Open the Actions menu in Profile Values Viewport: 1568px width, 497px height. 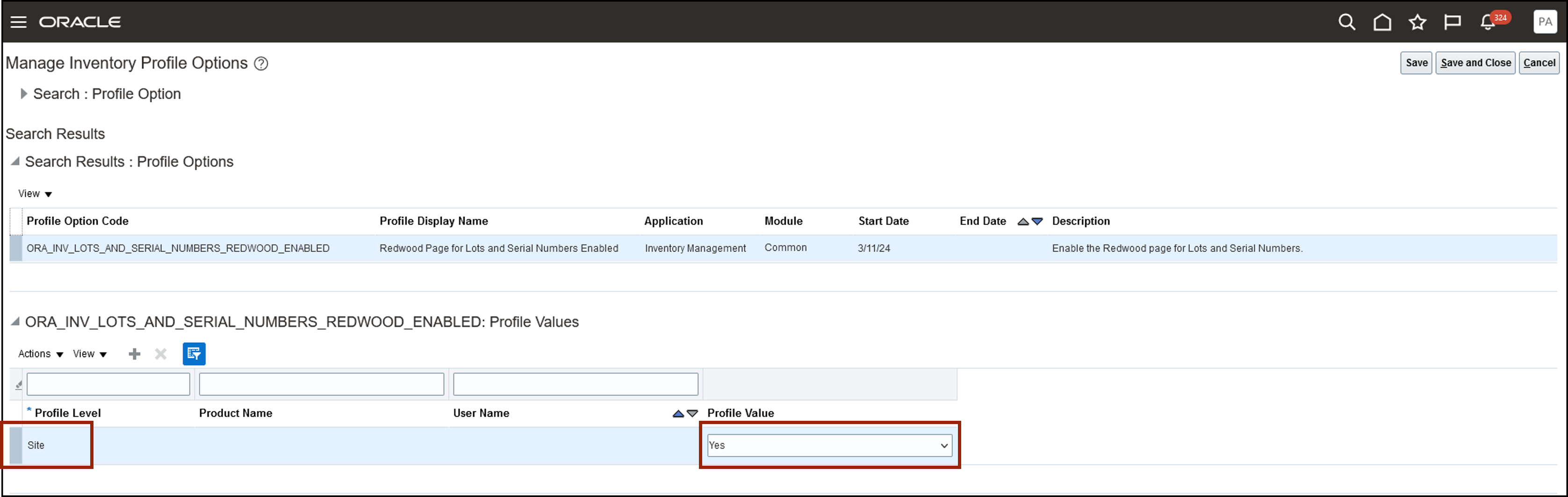[x=41, y=354]
